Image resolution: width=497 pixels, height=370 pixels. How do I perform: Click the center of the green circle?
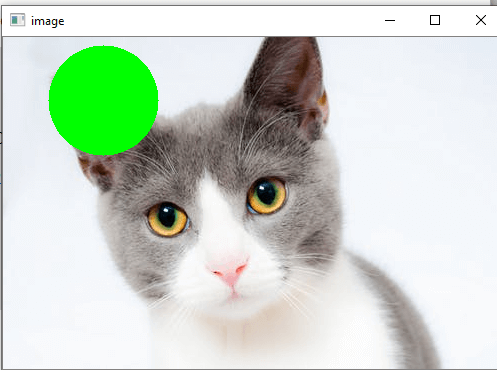(103, 100)
